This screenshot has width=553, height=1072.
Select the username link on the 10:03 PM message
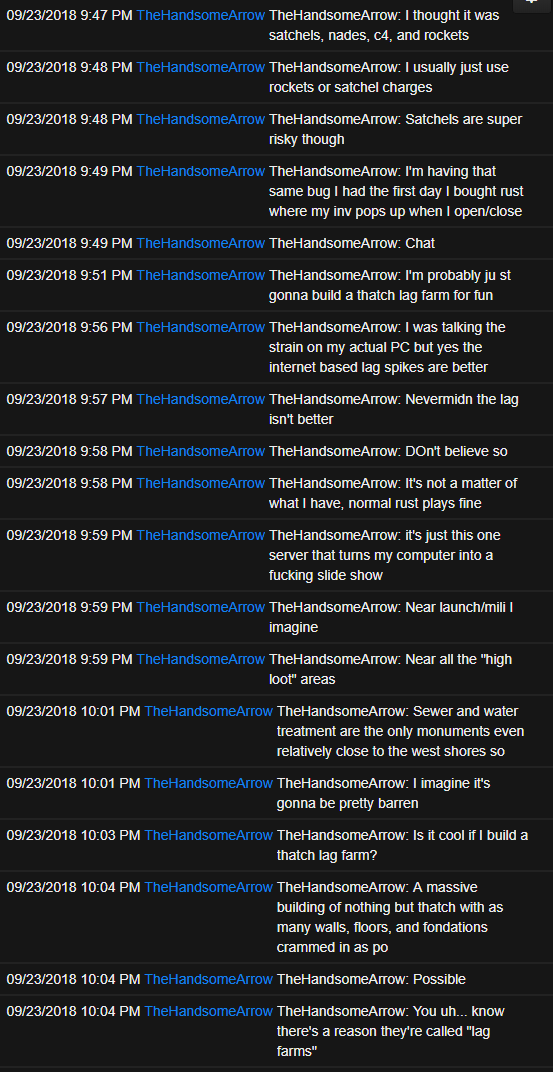pos(208,835)
